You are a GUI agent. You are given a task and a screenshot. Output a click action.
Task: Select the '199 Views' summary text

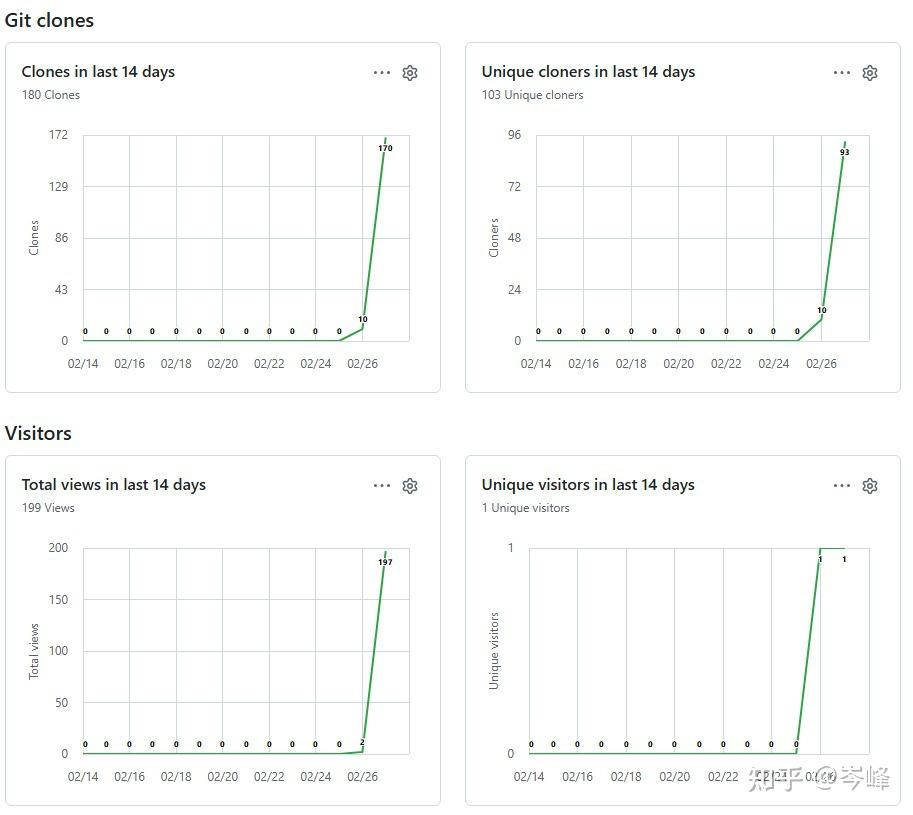click(x=48, y=508)
